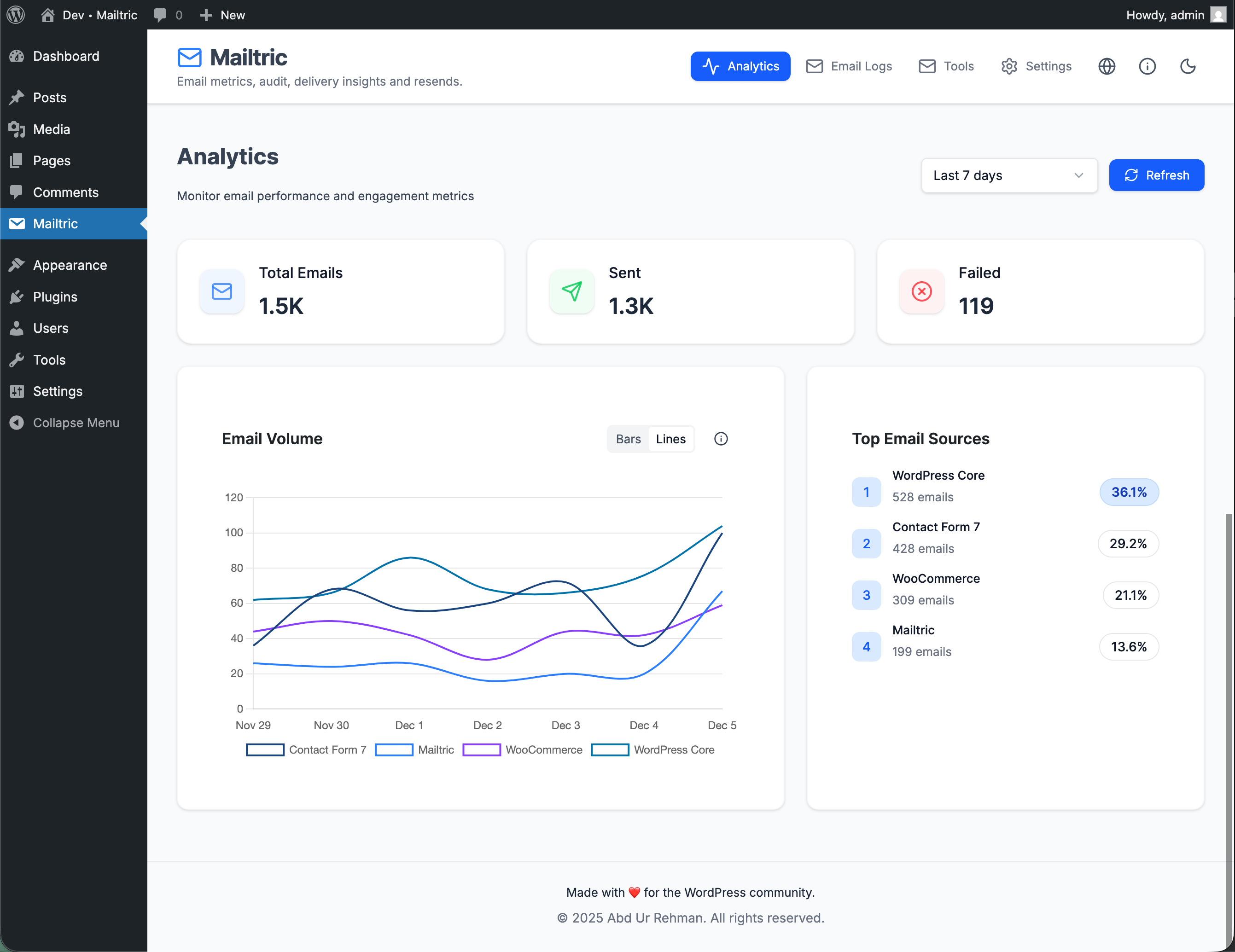The height and width of the screenshot is (952, 1235).
Task: Open Plugins in the sidebar
Action: pos(55,297)
